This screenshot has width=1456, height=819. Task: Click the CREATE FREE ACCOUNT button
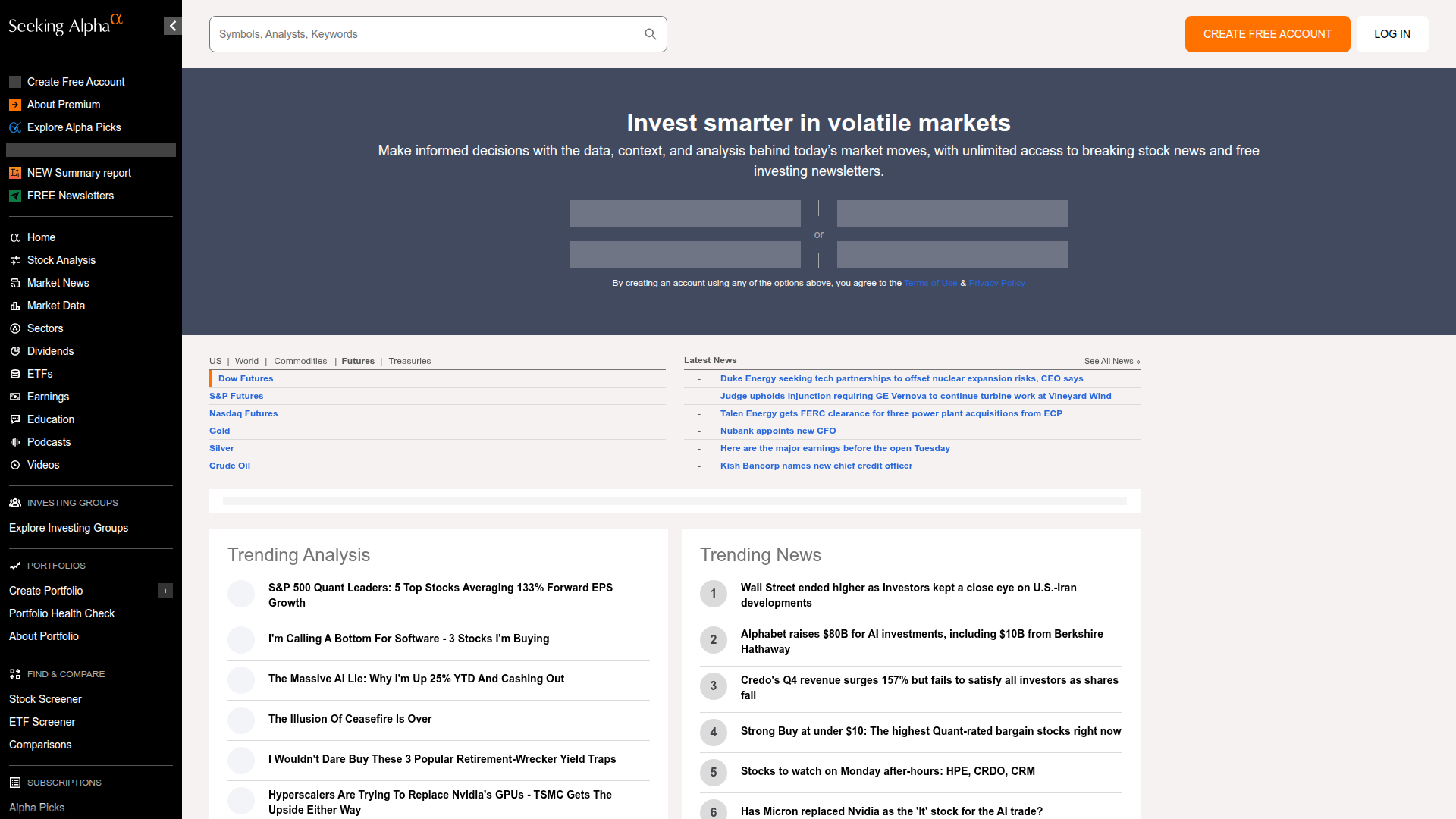[1267, 34]
